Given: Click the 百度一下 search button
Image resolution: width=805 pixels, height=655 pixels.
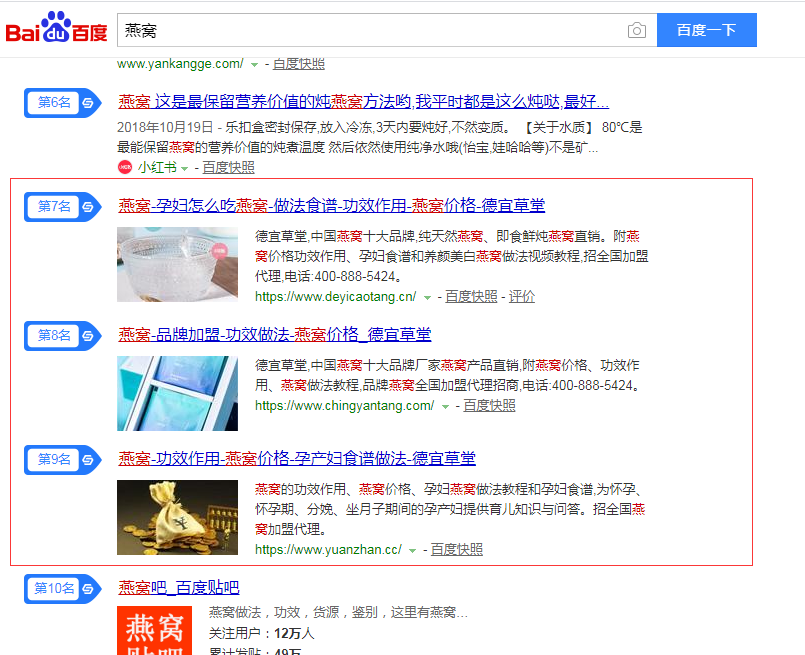Looking at the screenshot, I should tap(706, 30).
